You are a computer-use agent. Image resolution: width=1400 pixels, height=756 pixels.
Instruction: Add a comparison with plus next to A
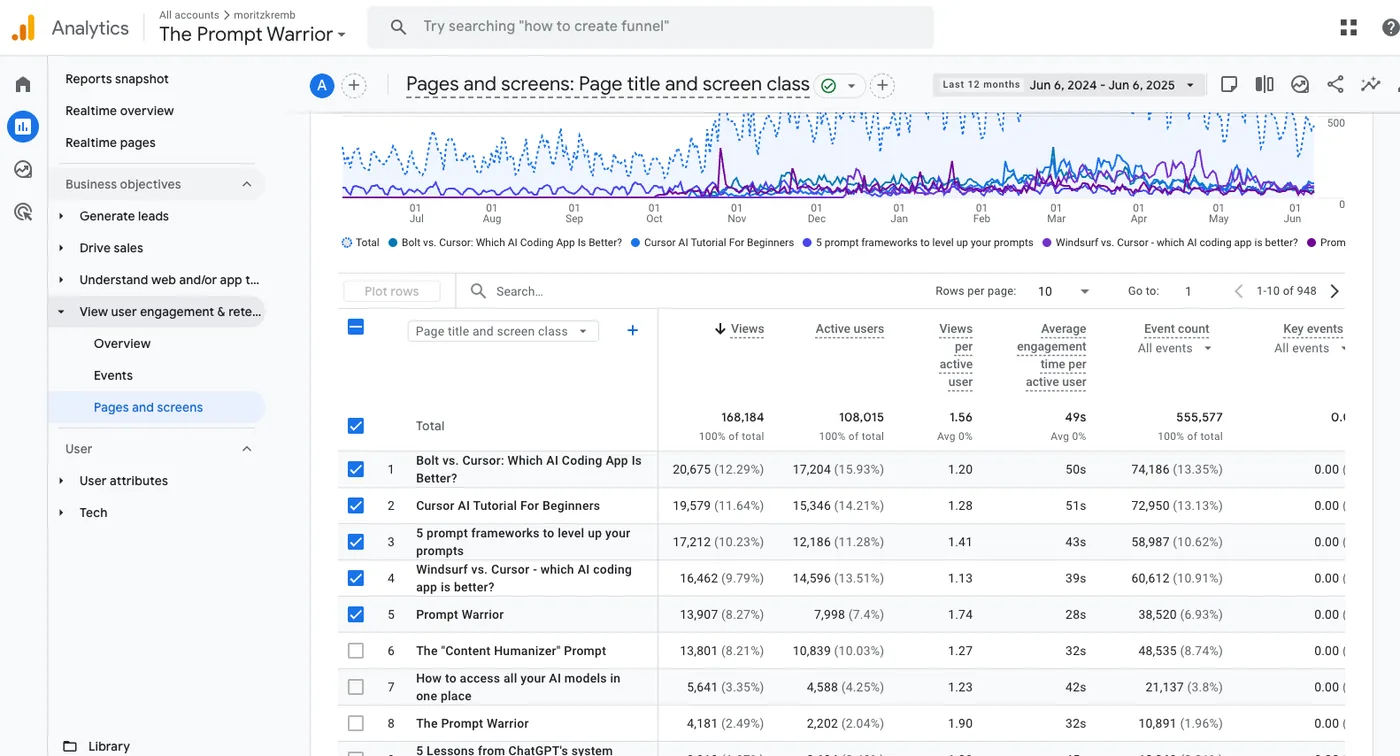[354, 85]
